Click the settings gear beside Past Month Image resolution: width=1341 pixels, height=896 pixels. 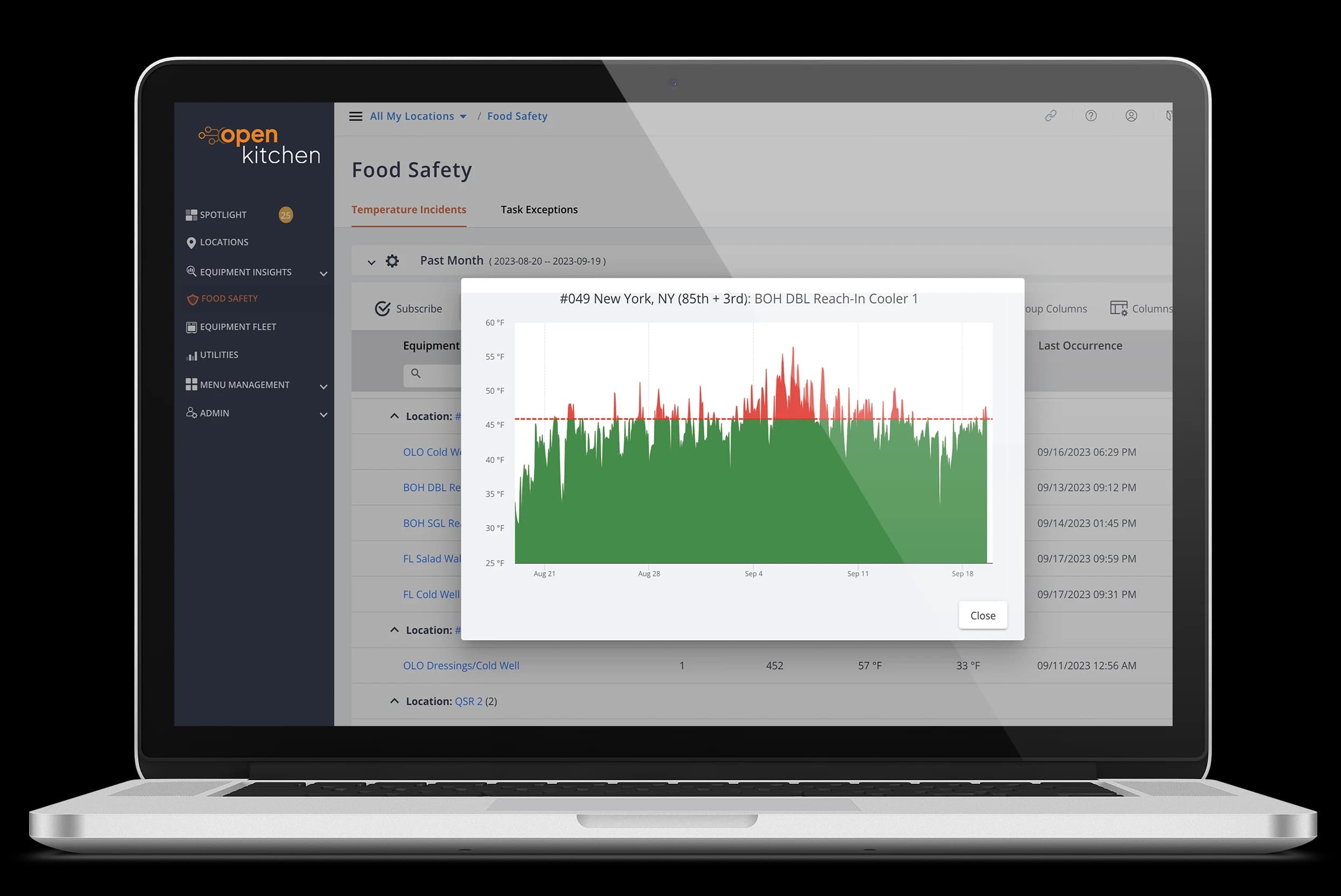click(x=392, y=261)
